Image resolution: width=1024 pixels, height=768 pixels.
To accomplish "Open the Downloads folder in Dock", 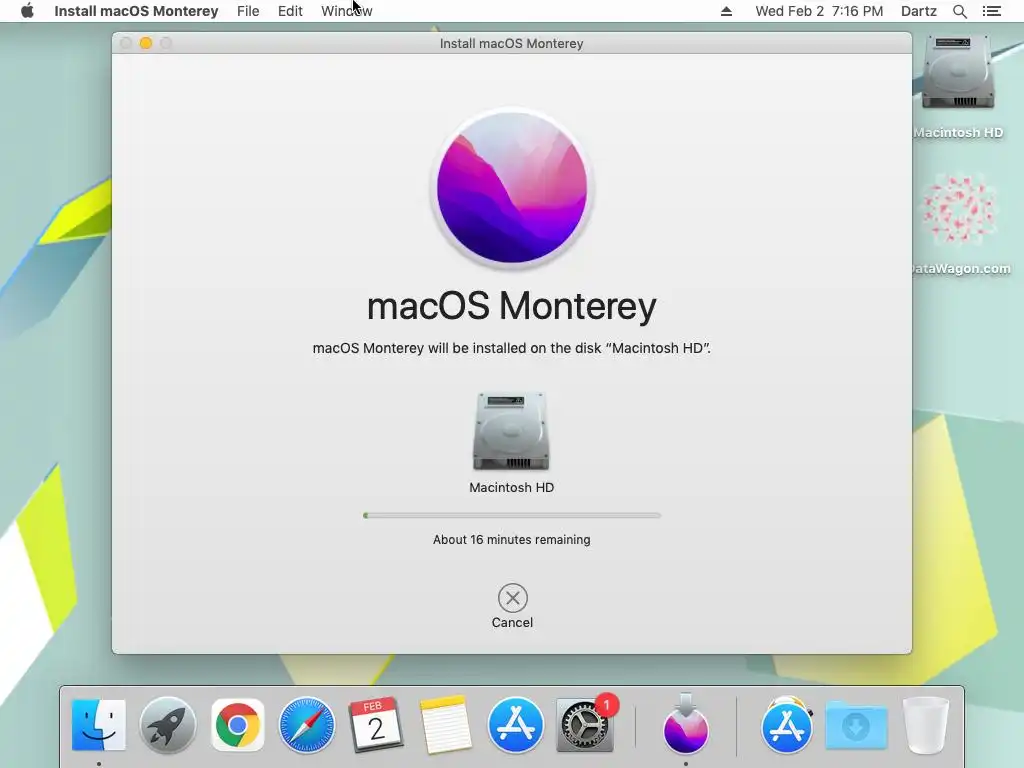I will tap(856, 725).
